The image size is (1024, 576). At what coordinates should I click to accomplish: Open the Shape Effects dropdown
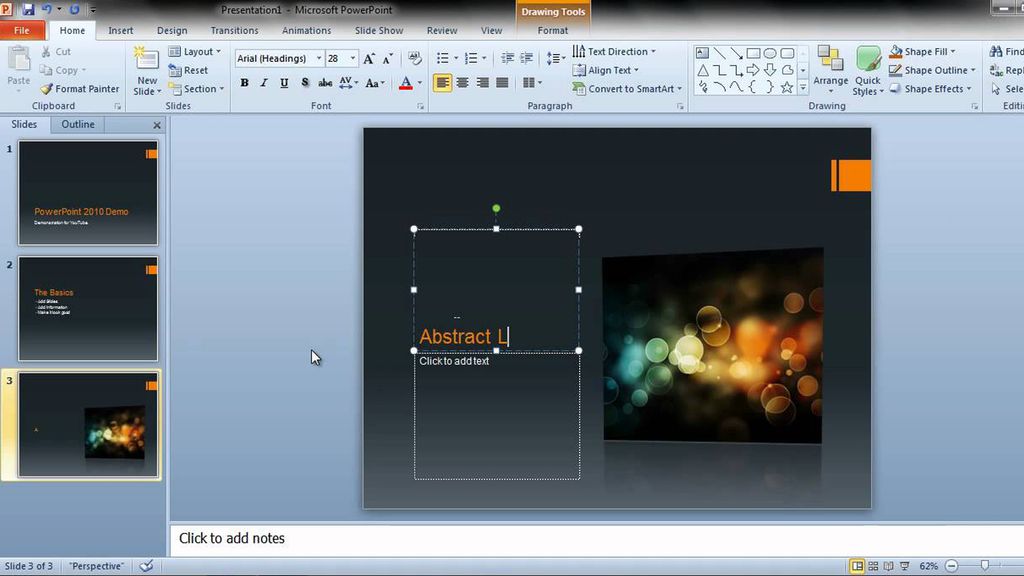pos(931,89)
